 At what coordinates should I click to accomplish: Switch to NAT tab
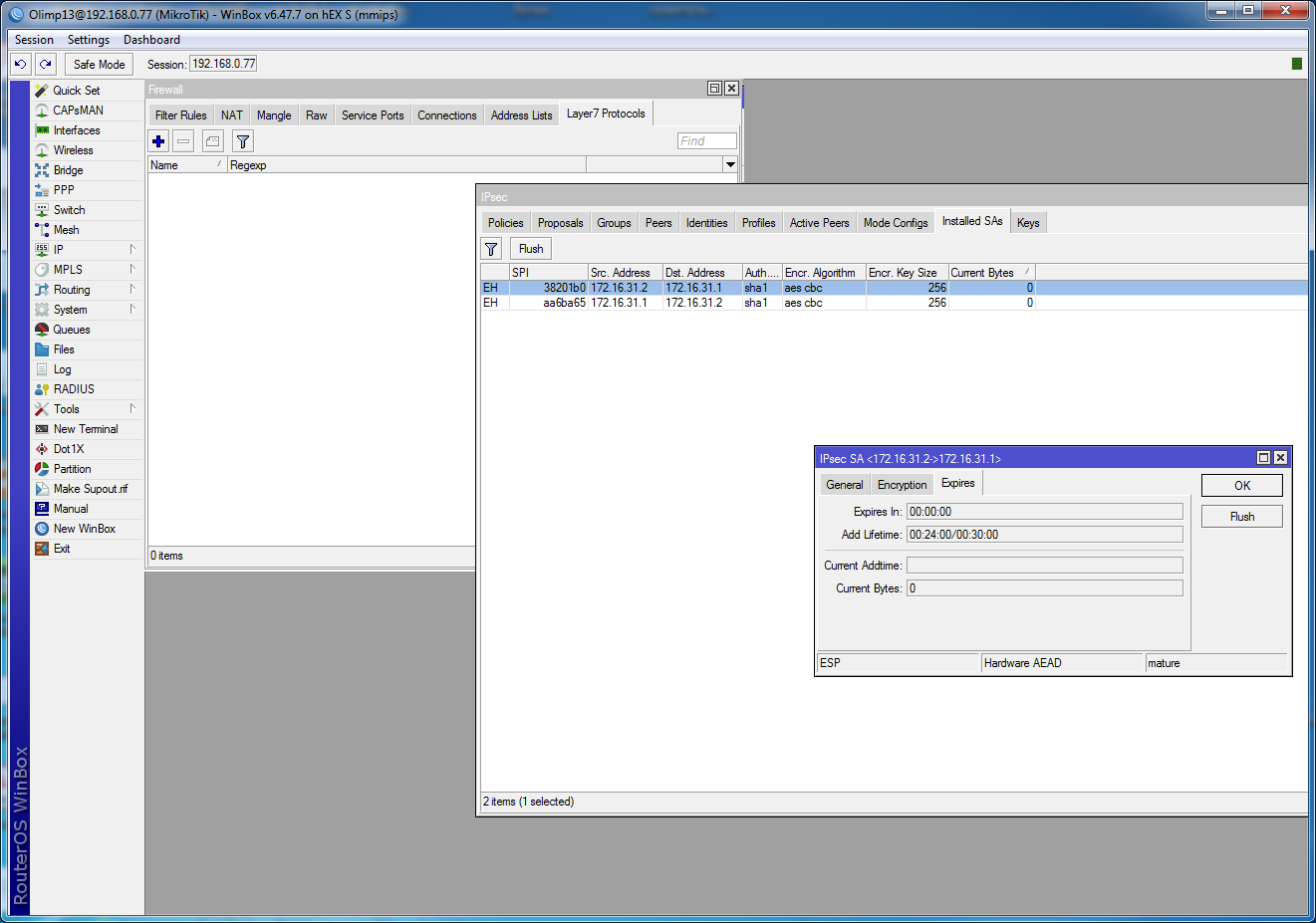pyautogui.click(x=232, y=115)
